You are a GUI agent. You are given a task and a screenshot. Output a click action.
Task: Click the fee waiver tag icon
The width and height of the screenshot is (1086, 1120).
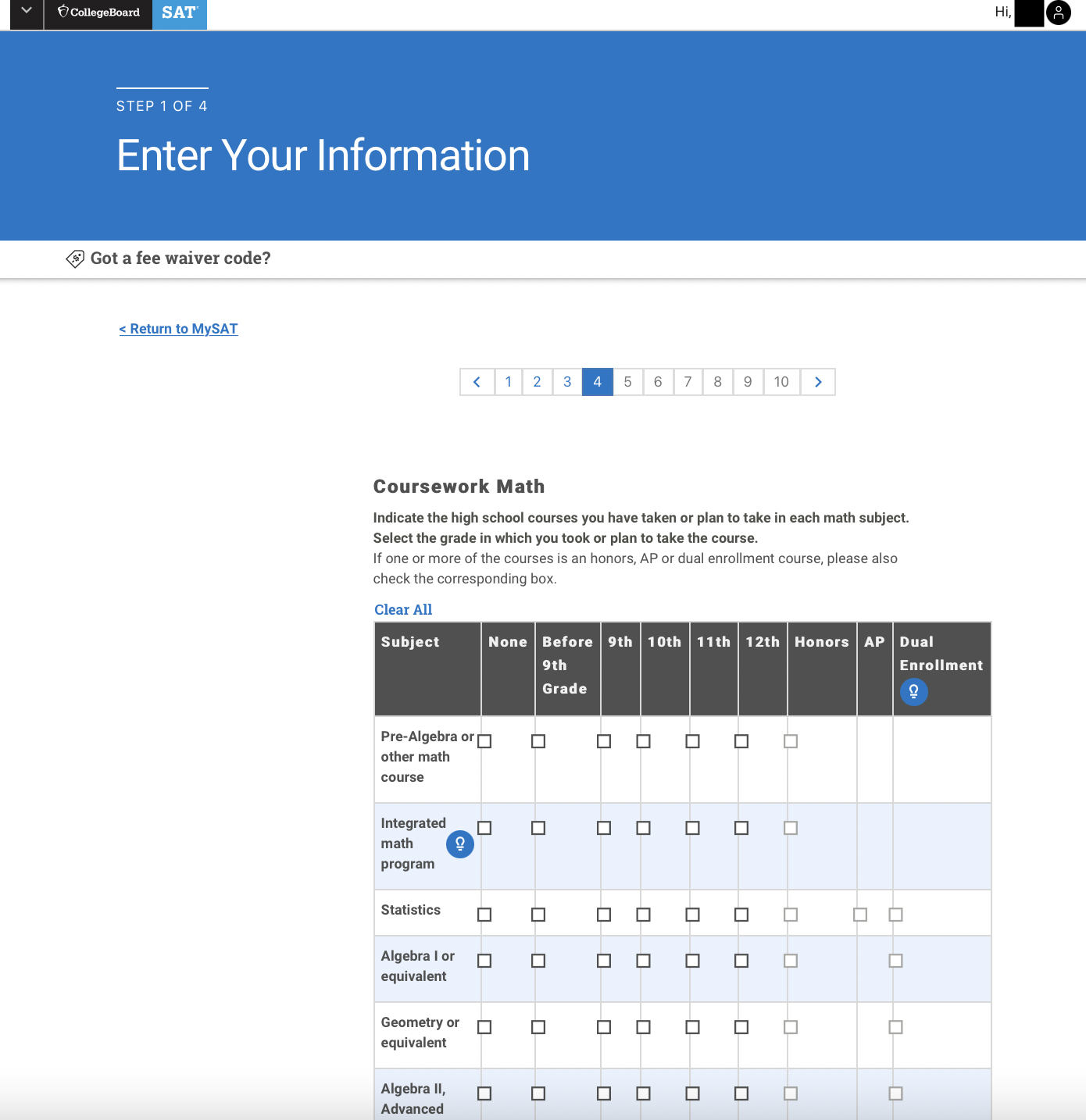[x=74, y=259]
